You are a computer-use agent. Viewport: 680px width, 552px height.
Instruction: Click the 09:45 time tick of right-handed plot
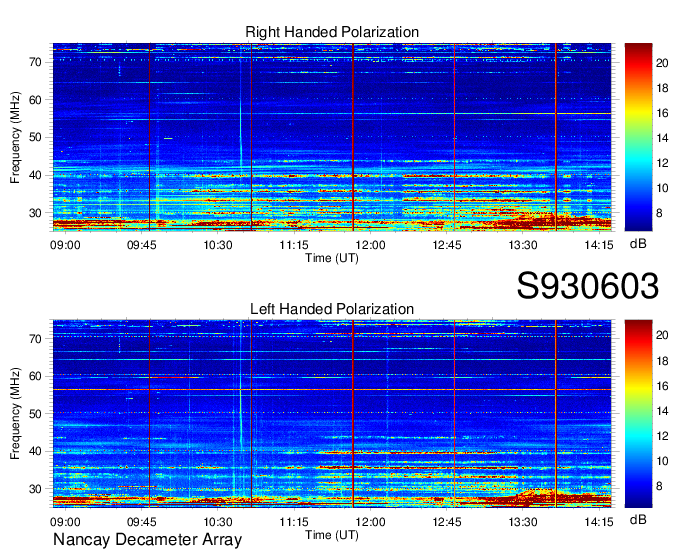coord(141,245)
